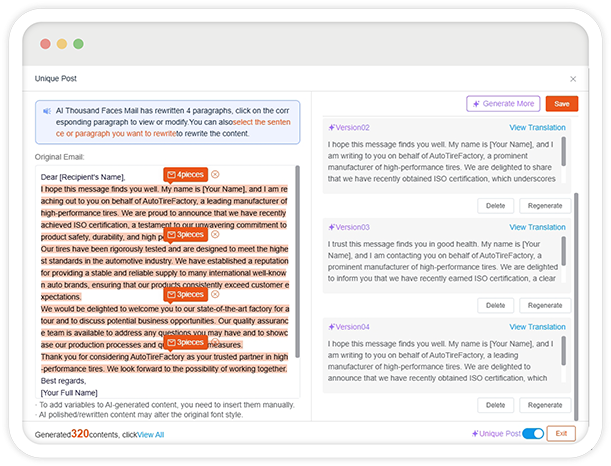Delete Version03
Screen dimensions: 611x466
(x=495, y=305)
